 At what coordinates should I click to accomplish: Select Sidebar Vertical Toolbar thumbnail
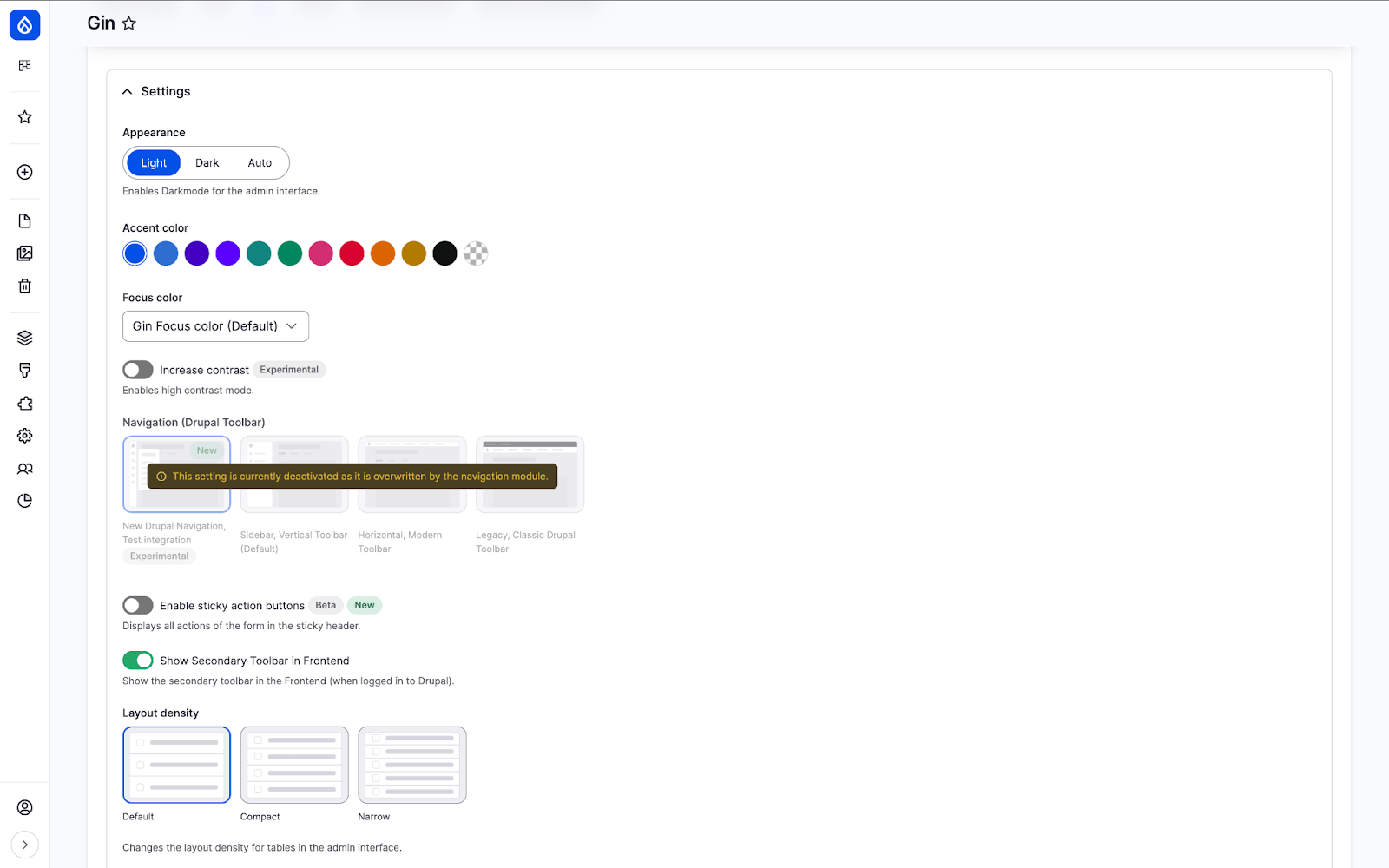[x=294, y=474]
